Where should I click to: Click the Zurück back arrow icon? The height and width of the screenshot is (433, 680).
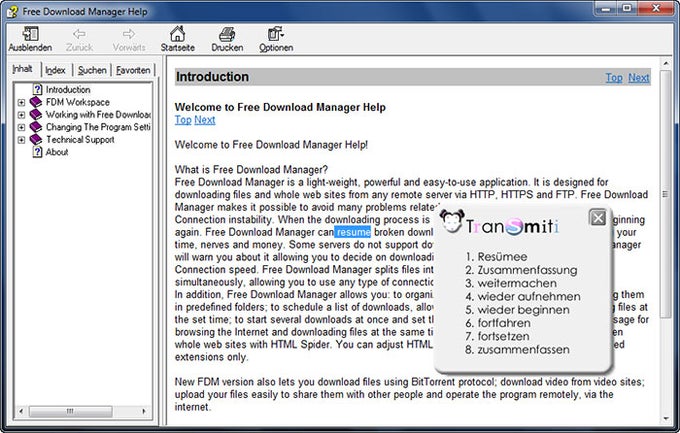[79, 34]
